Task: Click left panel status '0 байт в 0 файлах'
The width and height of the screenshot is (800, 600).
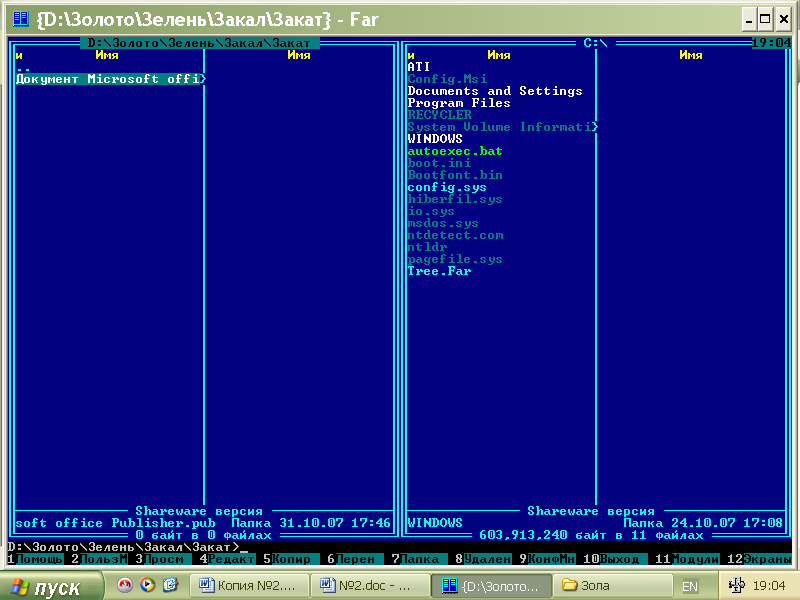Action: [204, 535]
